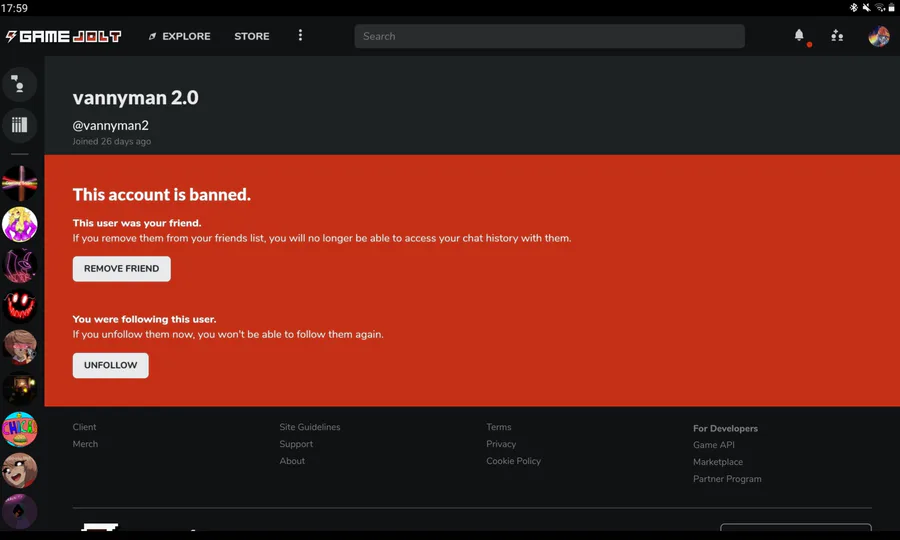The height and width of the screenshot is (540, 900).
Task: Visit the Game API link
Action: [714, 445]
